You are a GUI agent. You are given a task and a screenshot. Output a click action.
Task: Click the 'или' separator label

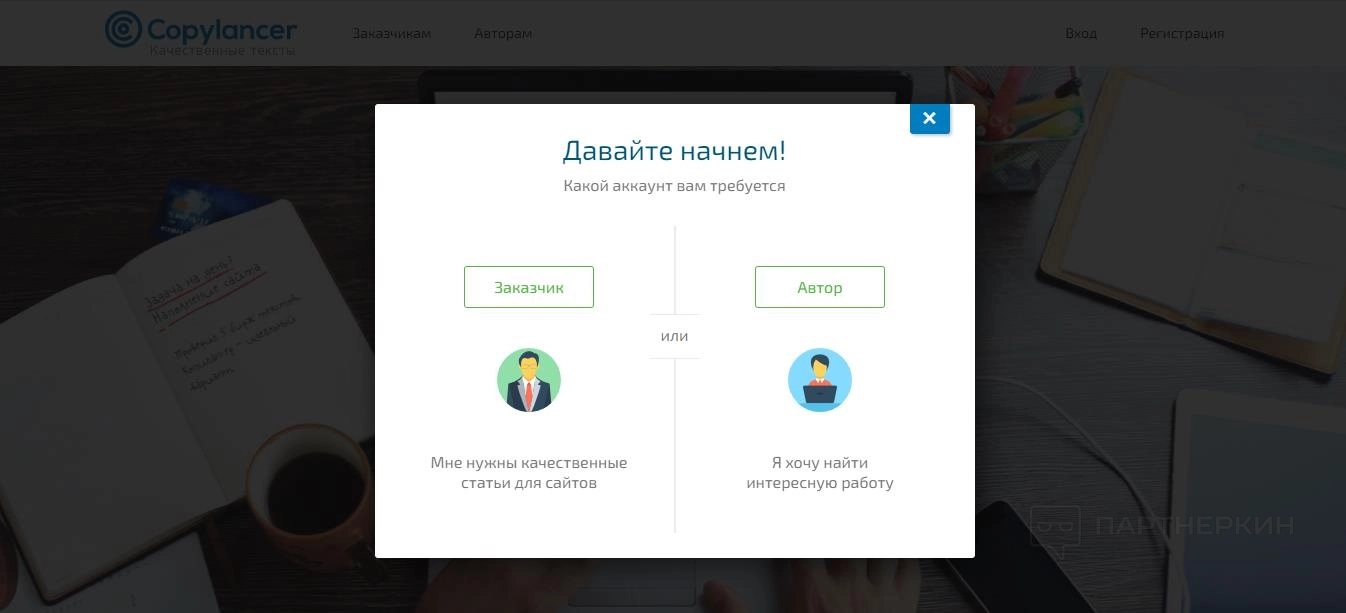675,336
